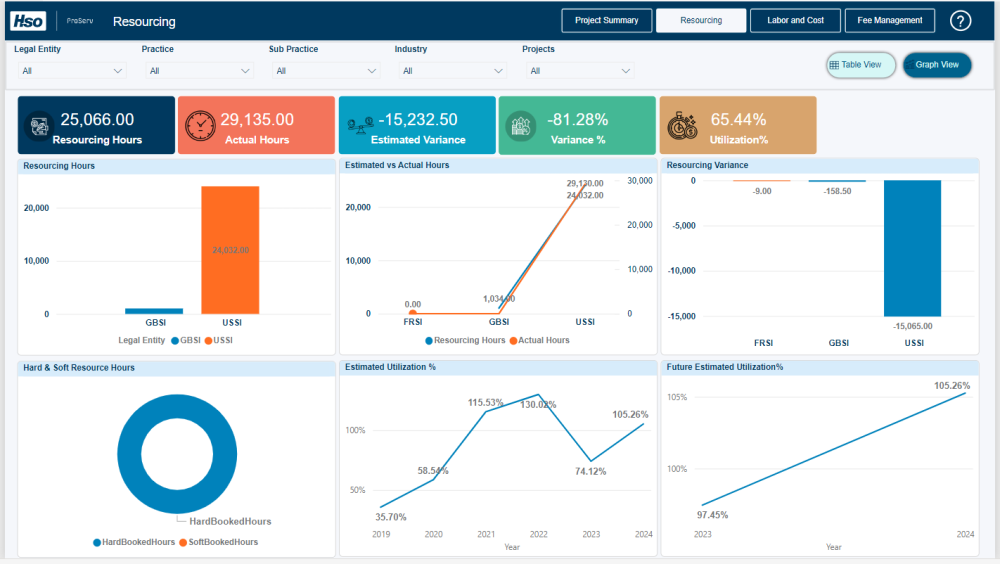The height and width of the screenshot is (564, 1000).
Task: Click the blue GBSI bar in Resourcing Hours
Action: pos(154,311)
